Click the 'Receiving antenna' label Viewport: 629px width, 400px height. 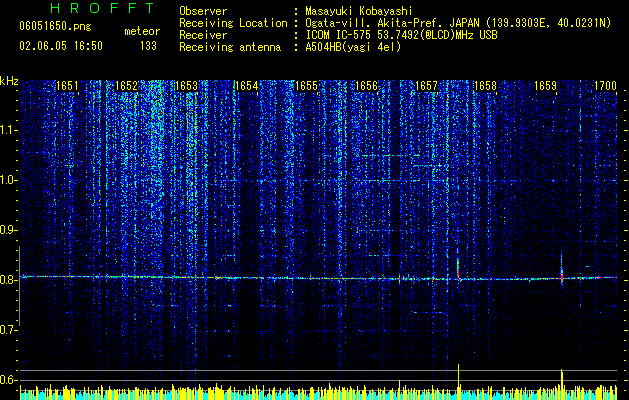coord(230,47)
